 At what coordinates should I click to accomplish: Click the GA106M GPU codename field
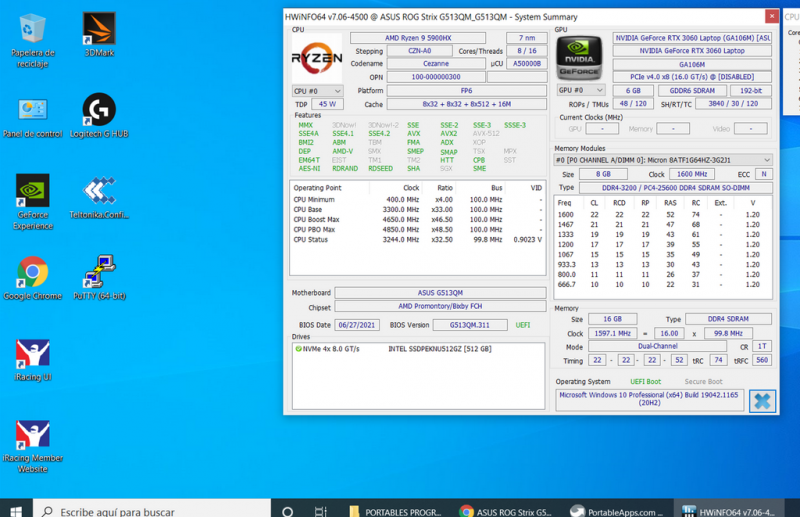point(692,65)
